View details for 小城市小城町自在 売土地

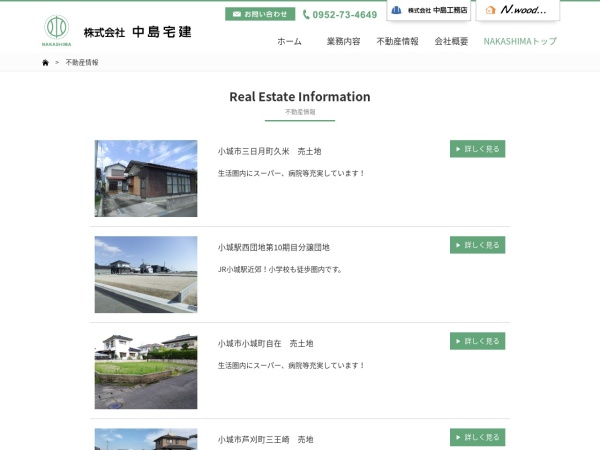click(478, 341)
